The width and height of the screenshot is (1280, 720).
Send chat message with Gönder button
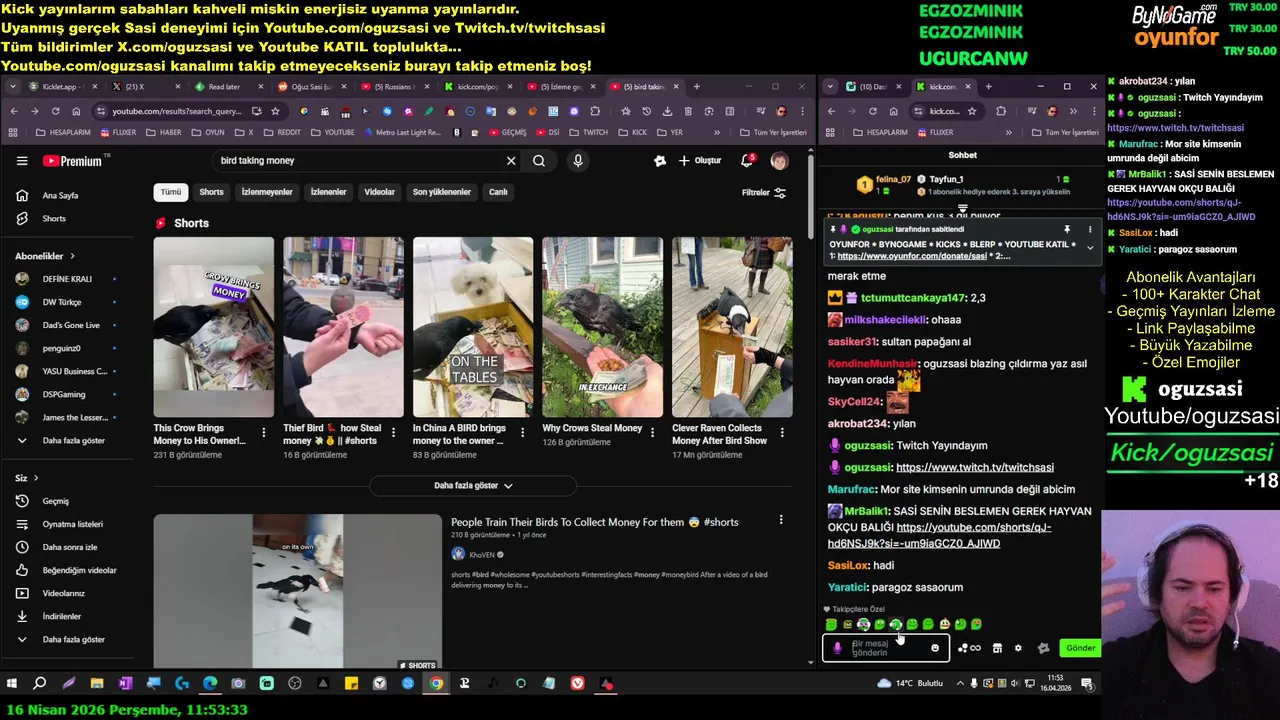click(1080, 648)
